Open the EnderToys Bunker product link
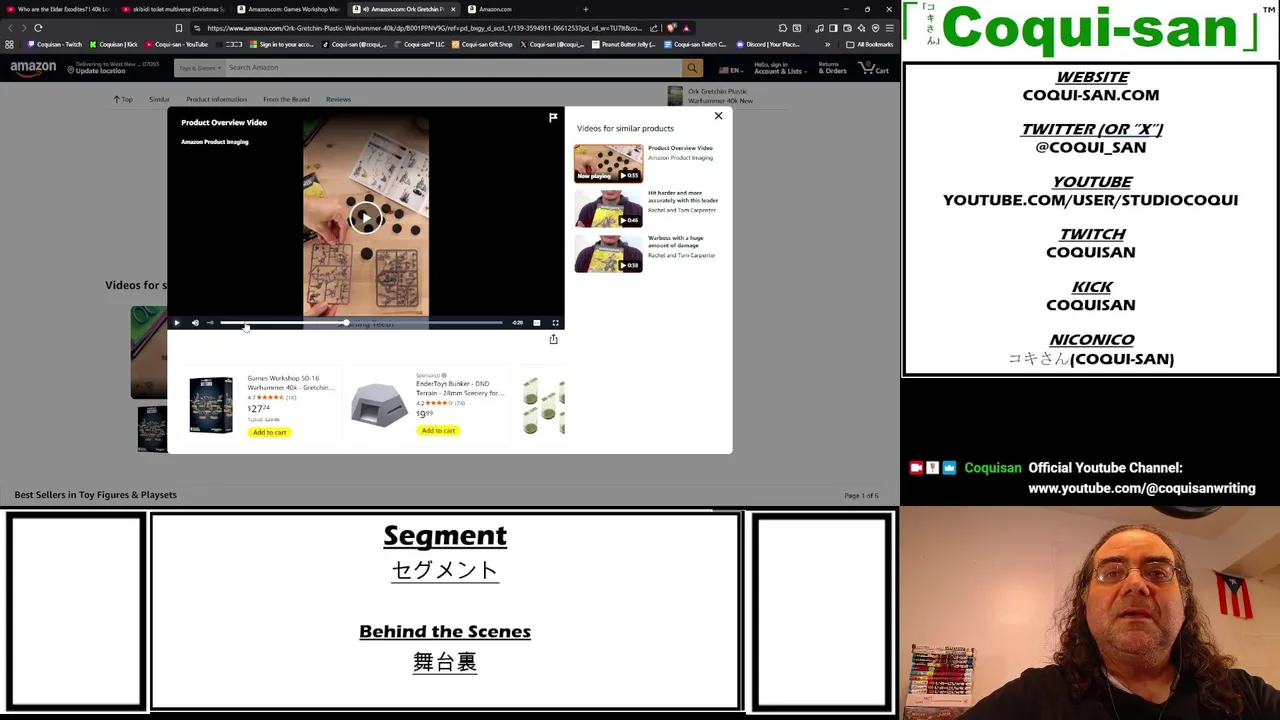This screenshot has width=1280, height=720. click(460, 388)
